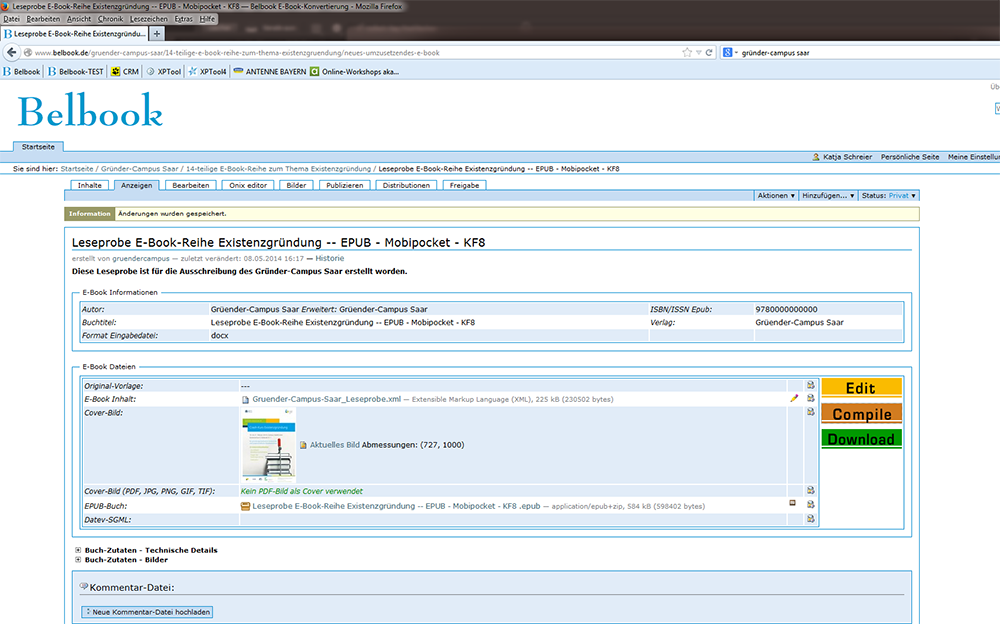Screen dimensions: 1000x624
Task: Click Neue Kommentar-Datei hochladen button
Action: 147,612
